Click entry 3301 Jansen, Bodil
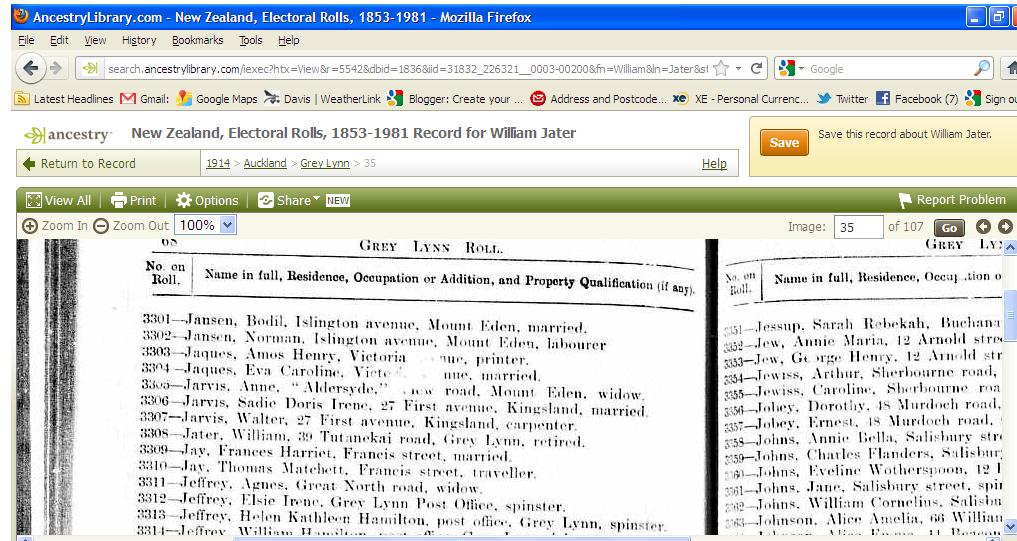The image size is (1017, 541). (x=365, y=322)
